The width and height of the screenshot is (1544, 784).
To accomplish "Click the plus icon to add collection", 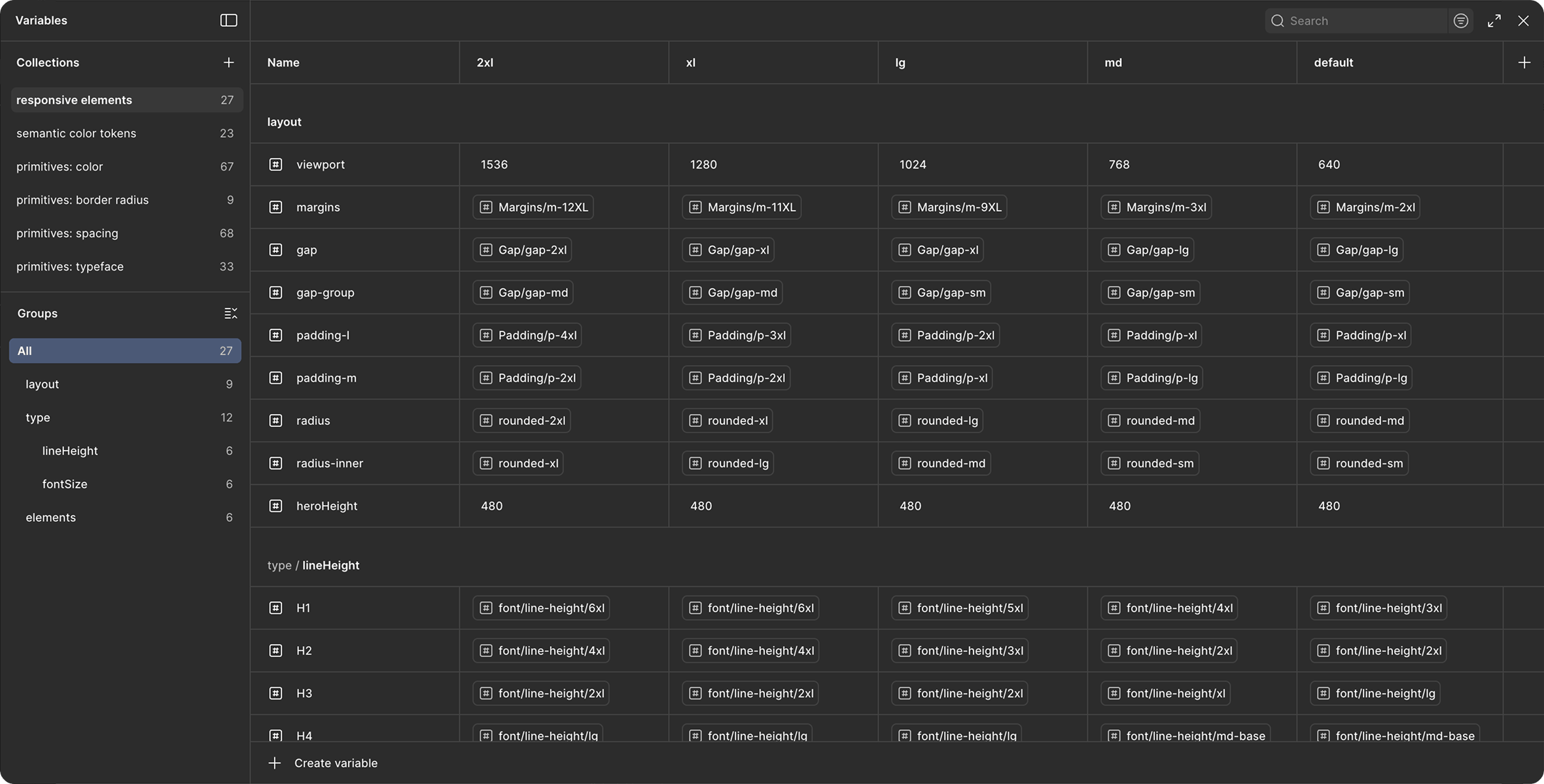I will pos(228,63).
